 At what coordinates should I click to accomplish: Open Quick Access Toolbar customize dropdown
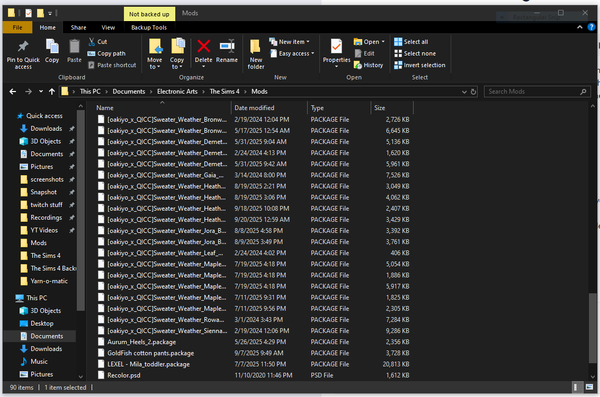pyautogui.click(x=50, y=14)
